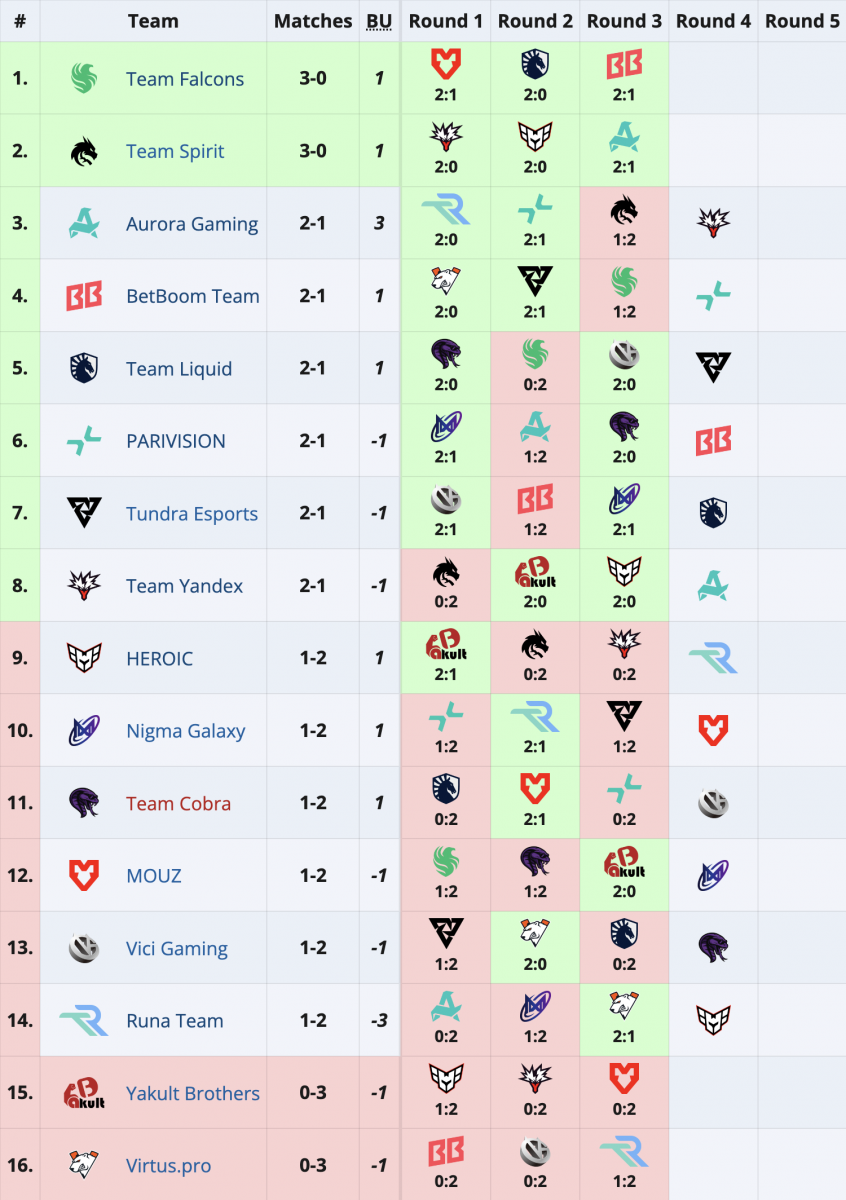This screenshot has width=846, height=1200.
Task: Open the HEROIC team page link
Action: (x=159, y=658)
